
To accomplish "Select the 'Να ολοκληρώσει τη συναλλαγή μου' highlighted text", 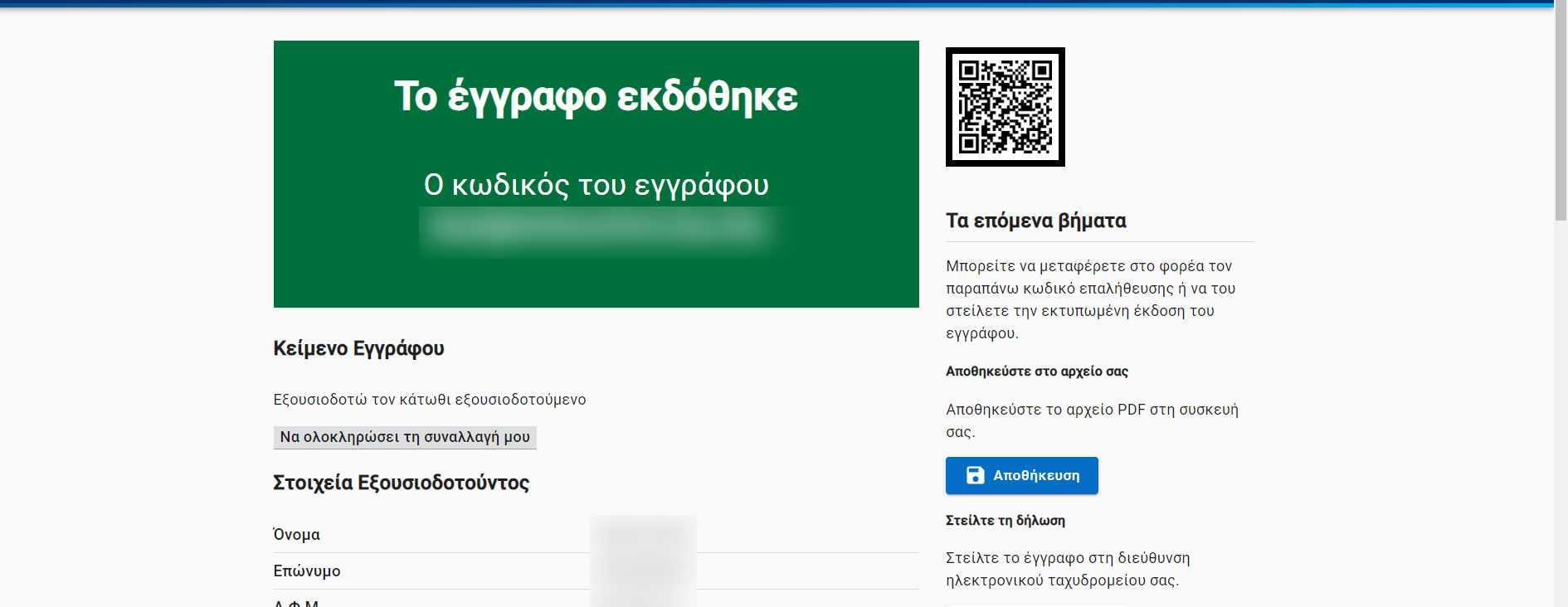I will [405, 437].
